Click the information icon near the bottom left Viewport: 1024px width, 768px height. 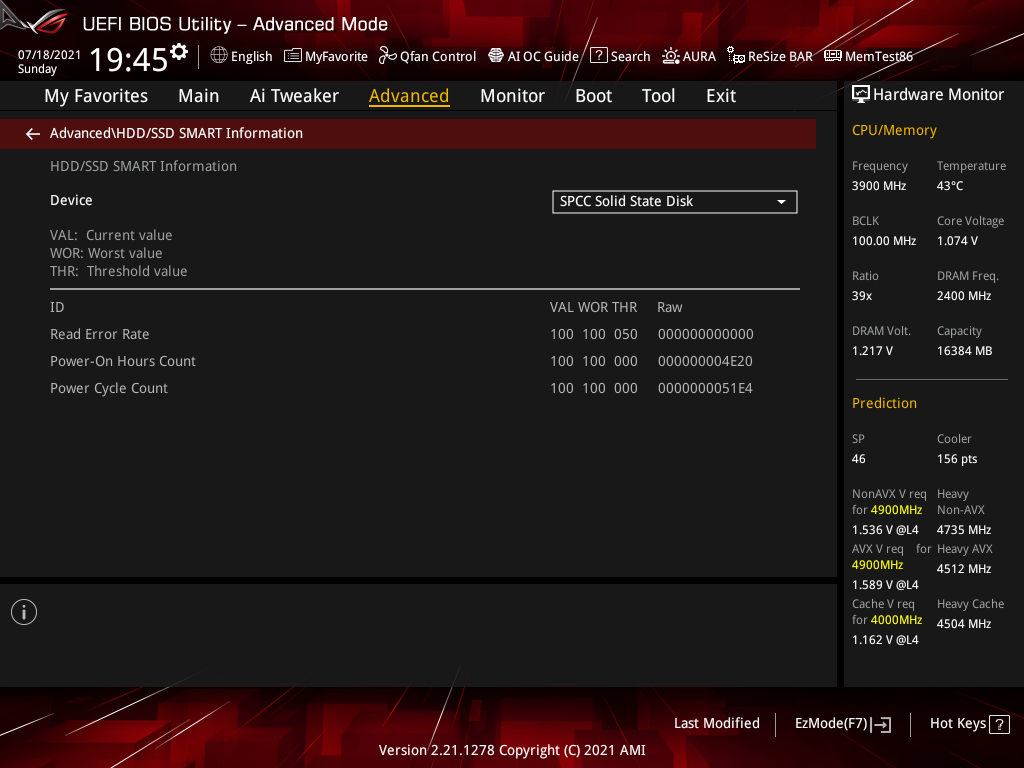pos(23,611)
